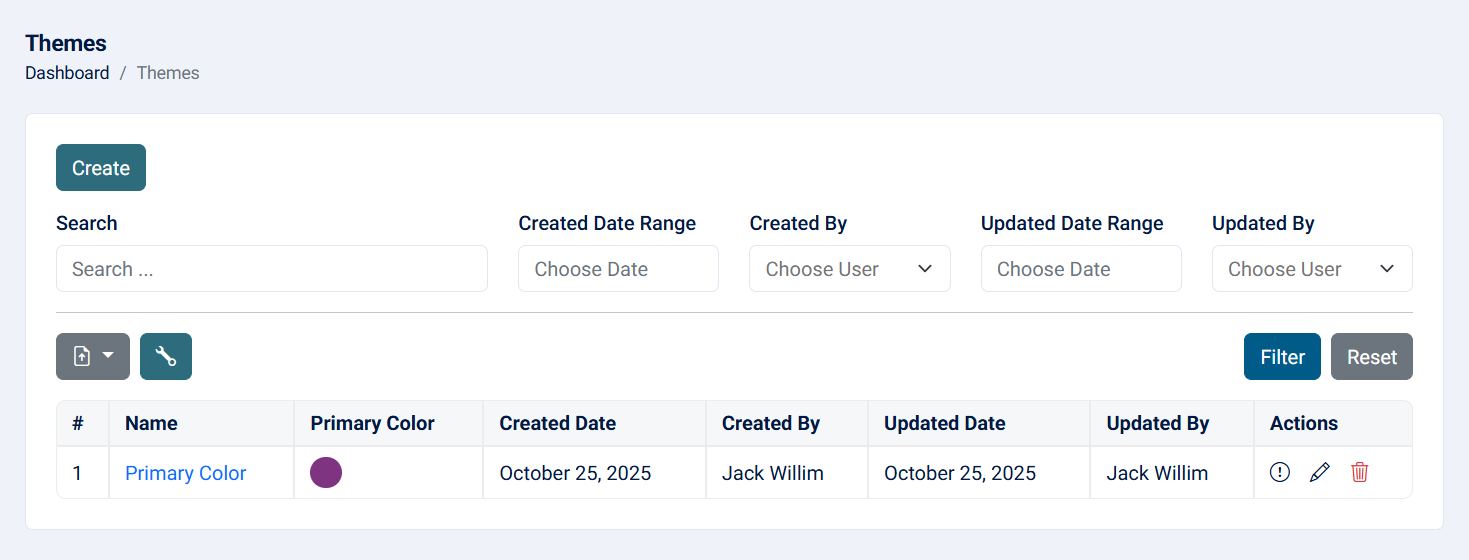Go to Dashboard via the breadcrumb

pyautogui.click(x=67, y=73)
